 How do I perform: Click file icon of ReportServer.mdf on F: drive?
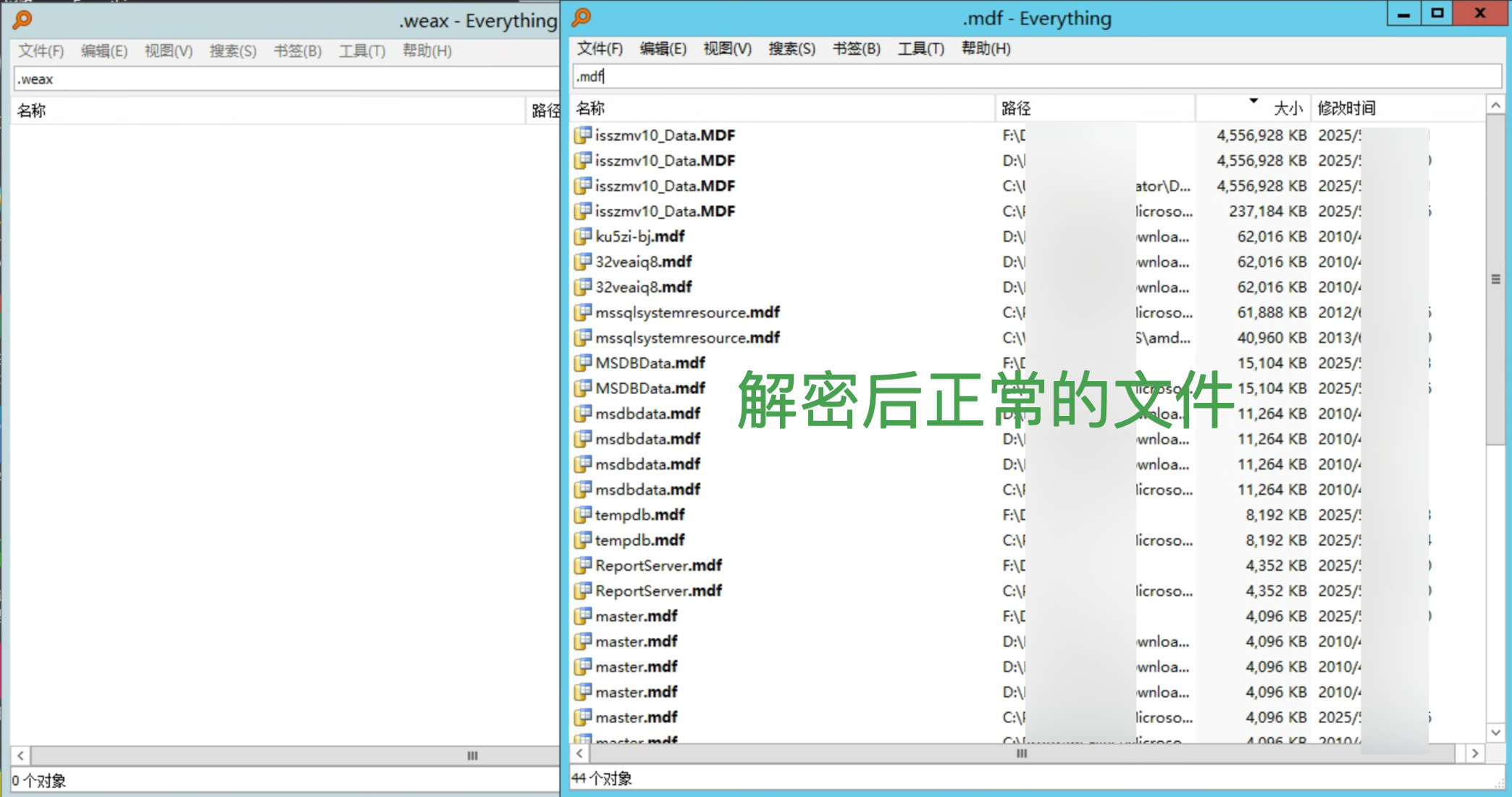[582, 565]
